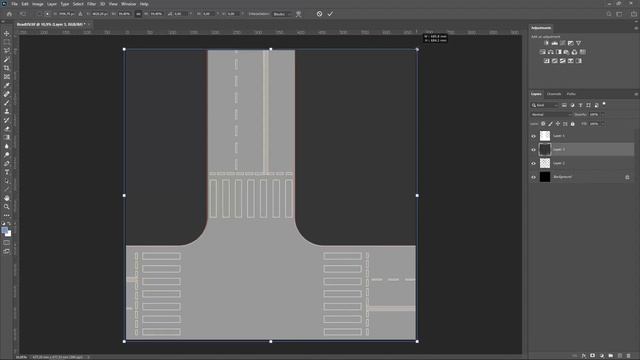Open the Fill slider dropdown
The height and width of the screenshot is (360, 640).
[602, 124]
